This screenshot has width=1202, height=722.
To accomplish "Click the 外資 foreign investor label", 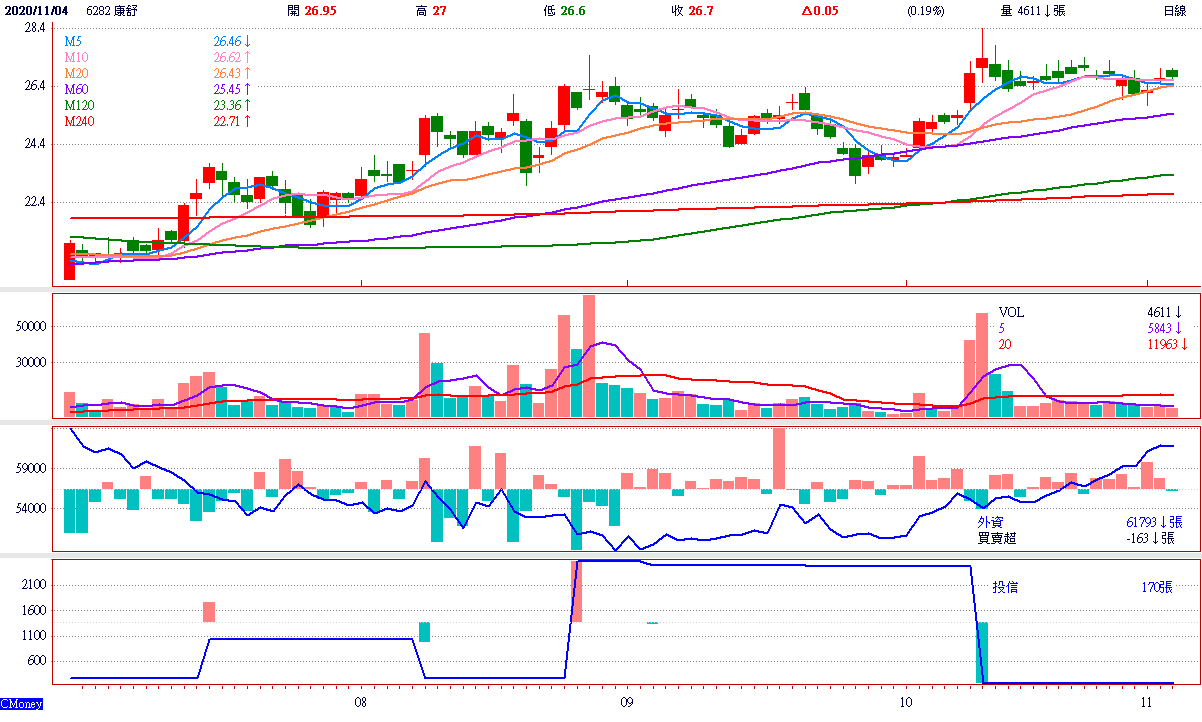I will tap(991, 522).
